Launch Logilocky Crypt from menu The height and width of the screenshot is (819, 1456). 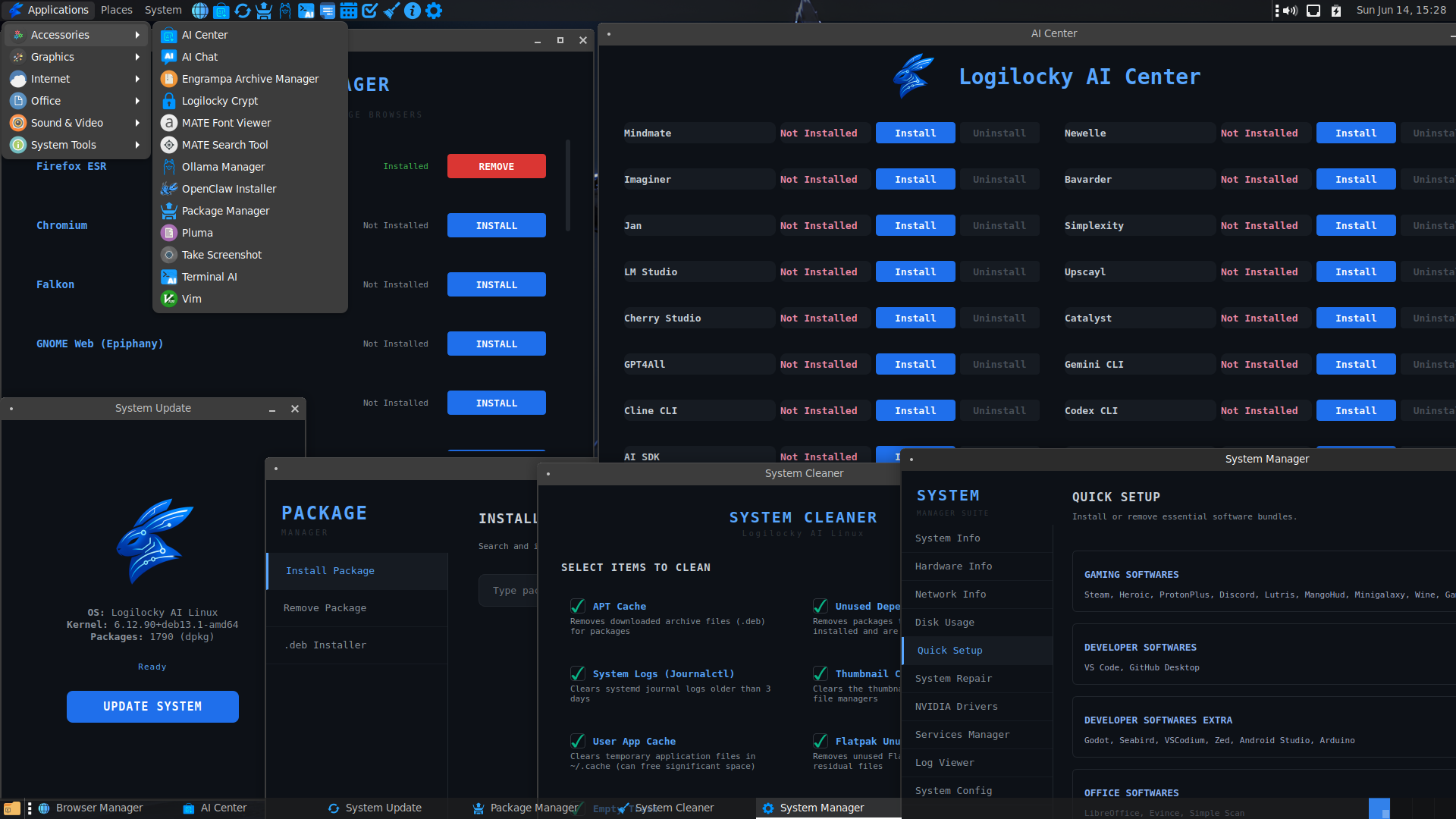point(250,101)
